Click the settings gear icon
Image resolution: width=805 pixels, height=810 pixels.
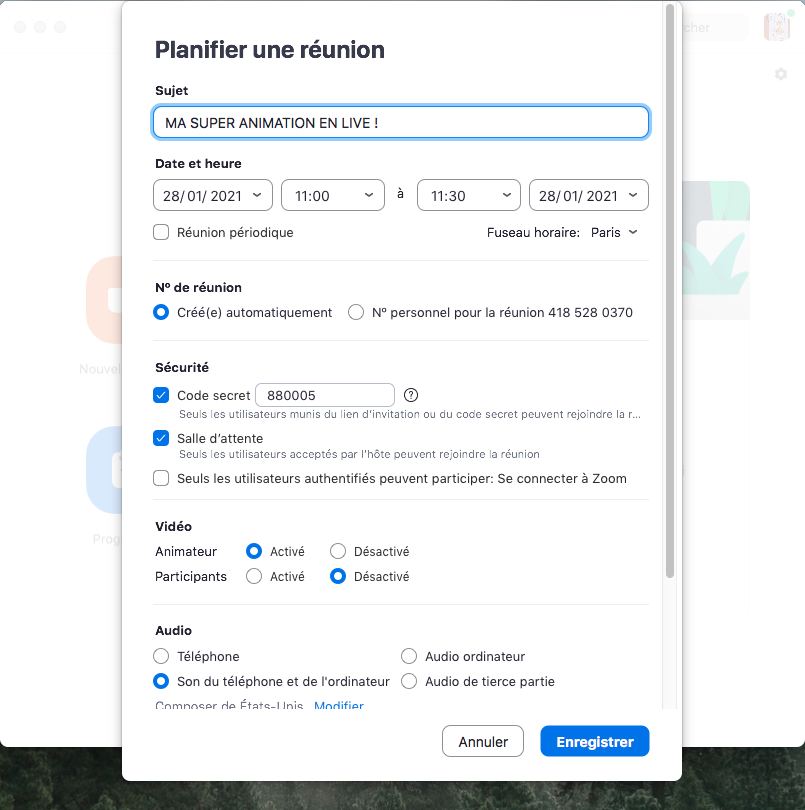[x=781, y=74]
